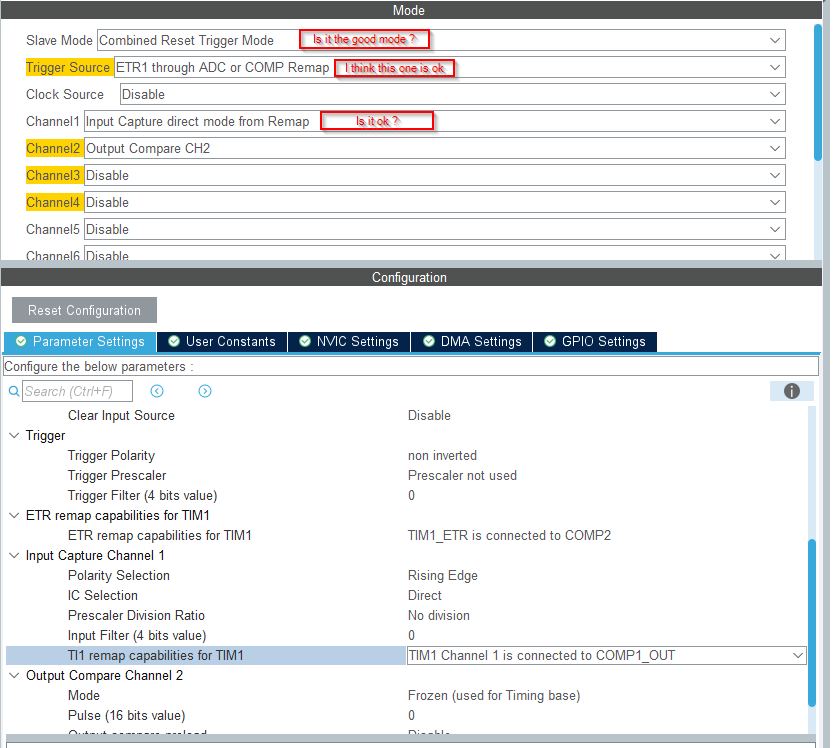Open the Trigger Source dropdown
The image size is (840, 748).
[x=450, y=68]
